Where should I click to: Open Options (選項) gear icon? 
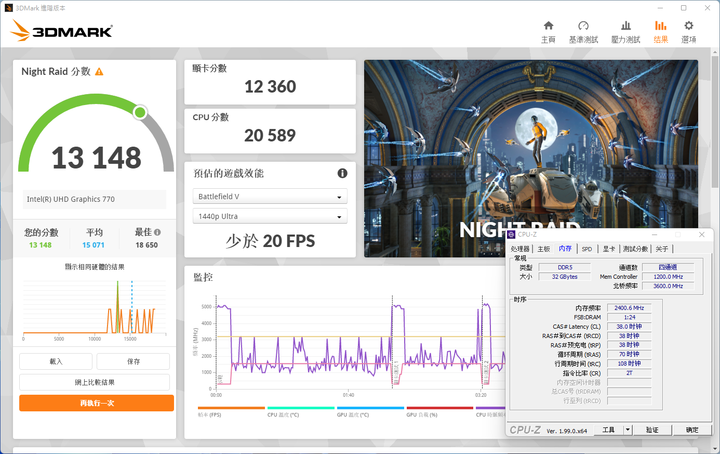688,26
